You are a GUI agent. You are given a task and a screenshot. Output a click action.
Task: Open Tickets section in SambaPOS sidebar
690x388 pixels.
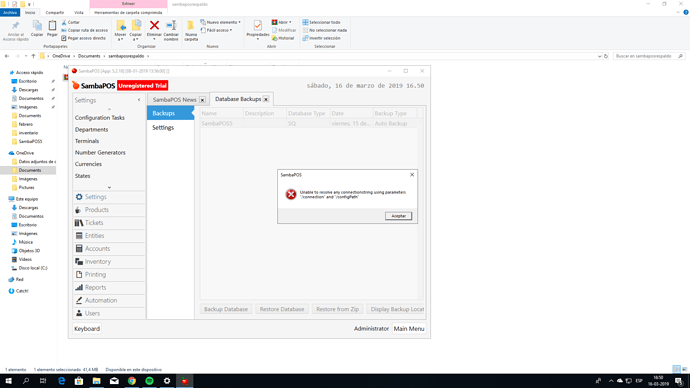tap(109, 223)
